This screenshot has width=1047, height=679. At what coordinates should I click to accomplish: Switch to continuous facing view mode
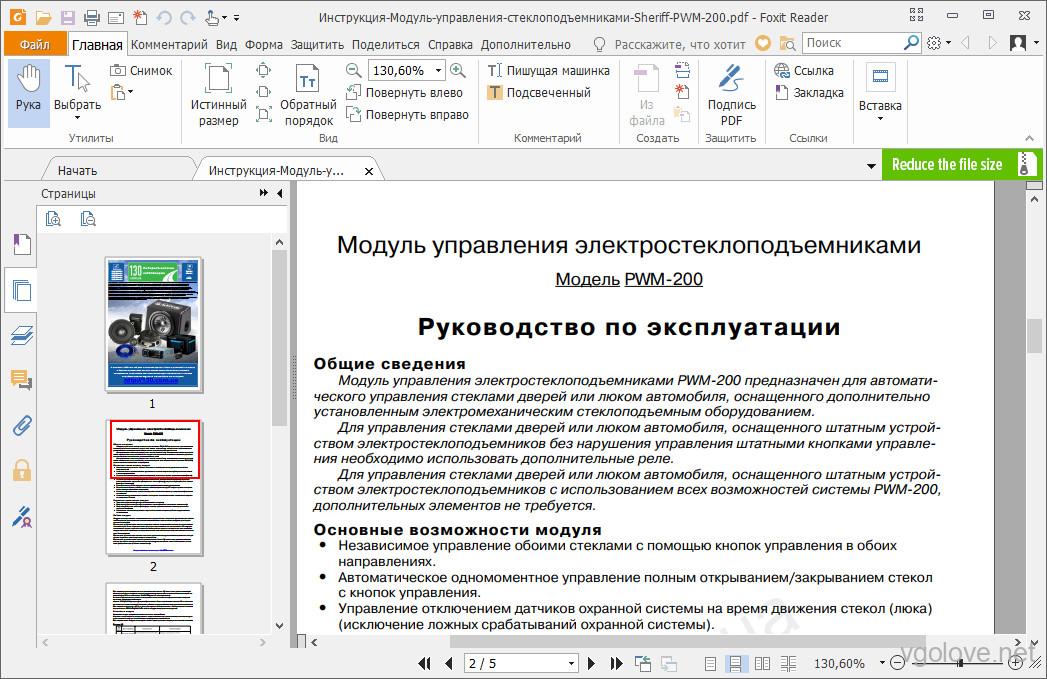pyautogui.click(x=789, y=663)
